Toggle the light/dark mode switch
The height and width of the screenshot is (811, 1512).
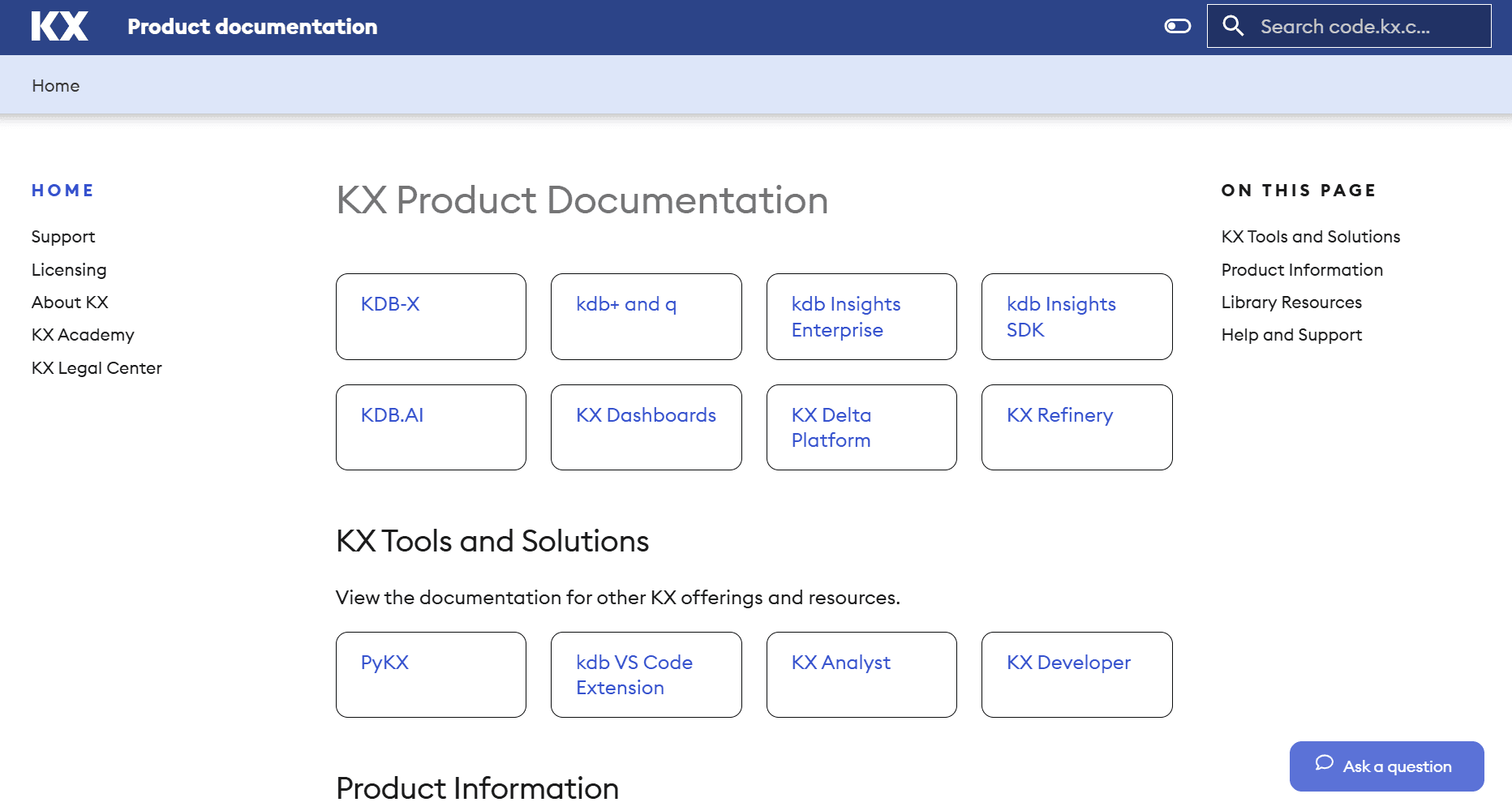1177,26
